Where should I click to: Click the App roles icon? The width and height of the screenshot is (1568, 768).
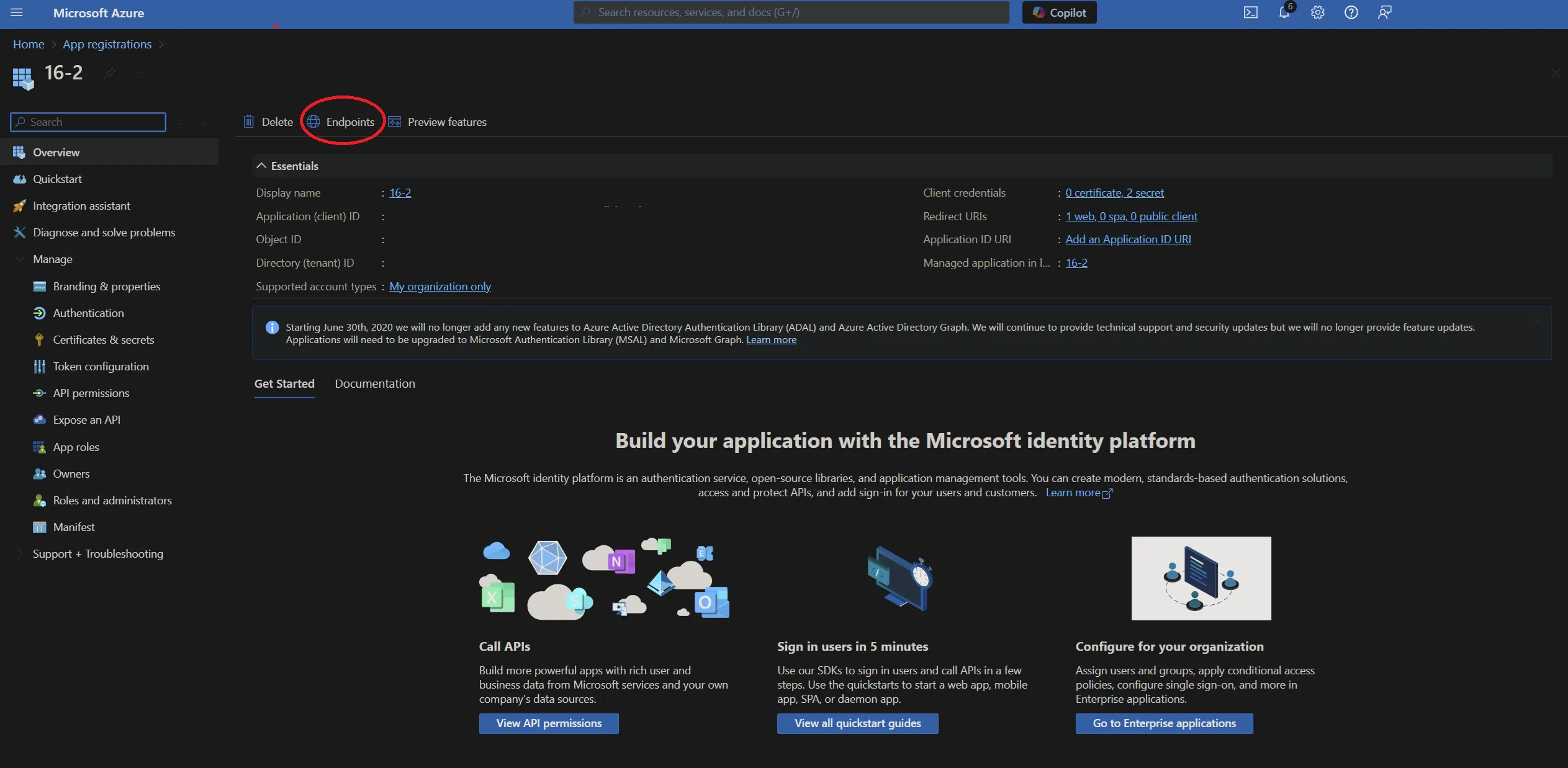pos(39,447)
